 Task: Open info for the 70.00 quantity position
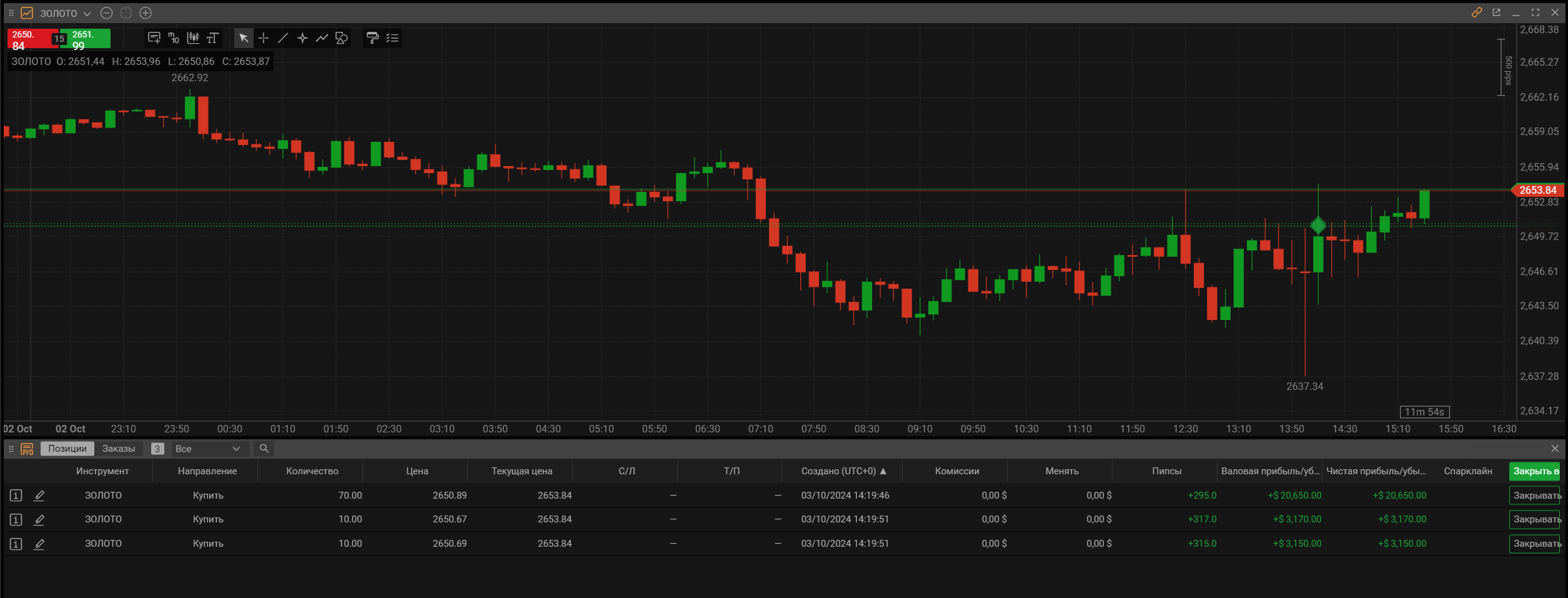pos(16,496)
